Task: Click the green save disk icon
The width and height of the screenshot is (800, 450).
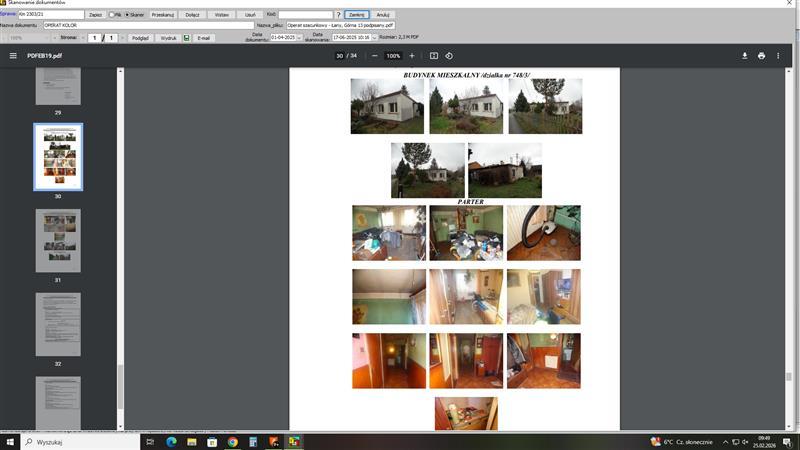Action: tap(186, 38)
